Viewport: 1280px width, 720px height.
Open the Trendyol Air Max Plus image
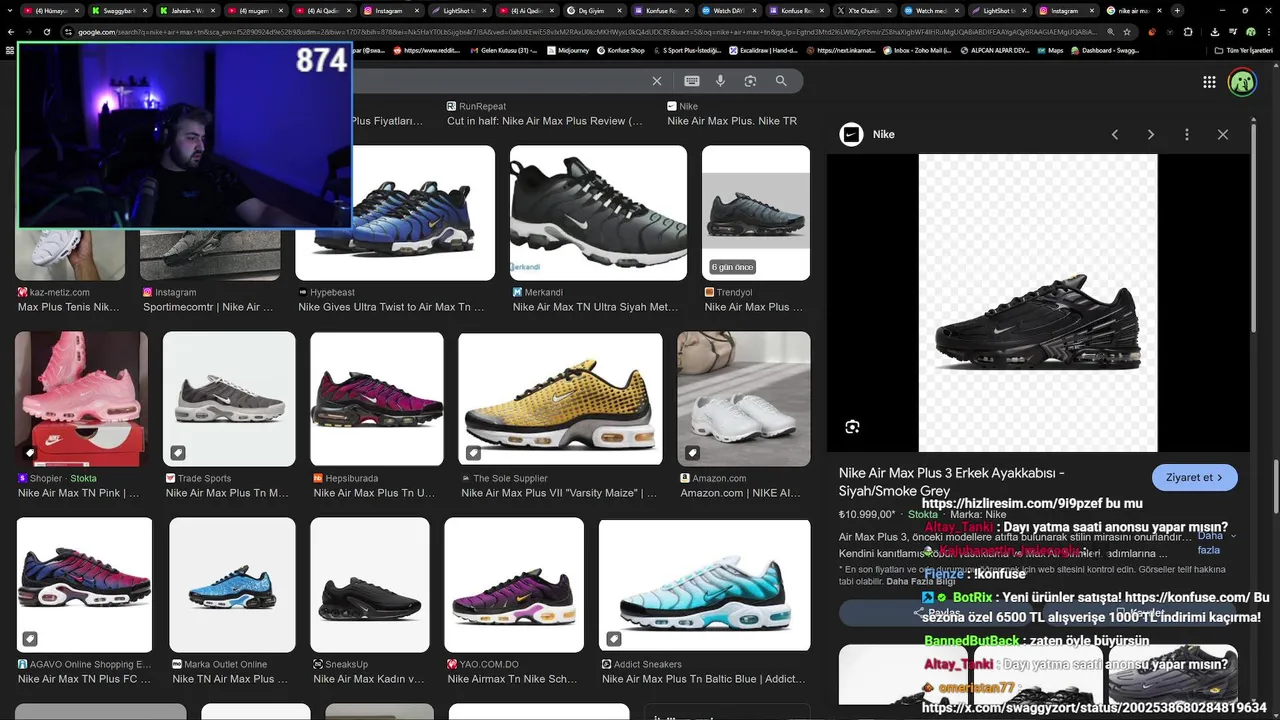point(756,213)
